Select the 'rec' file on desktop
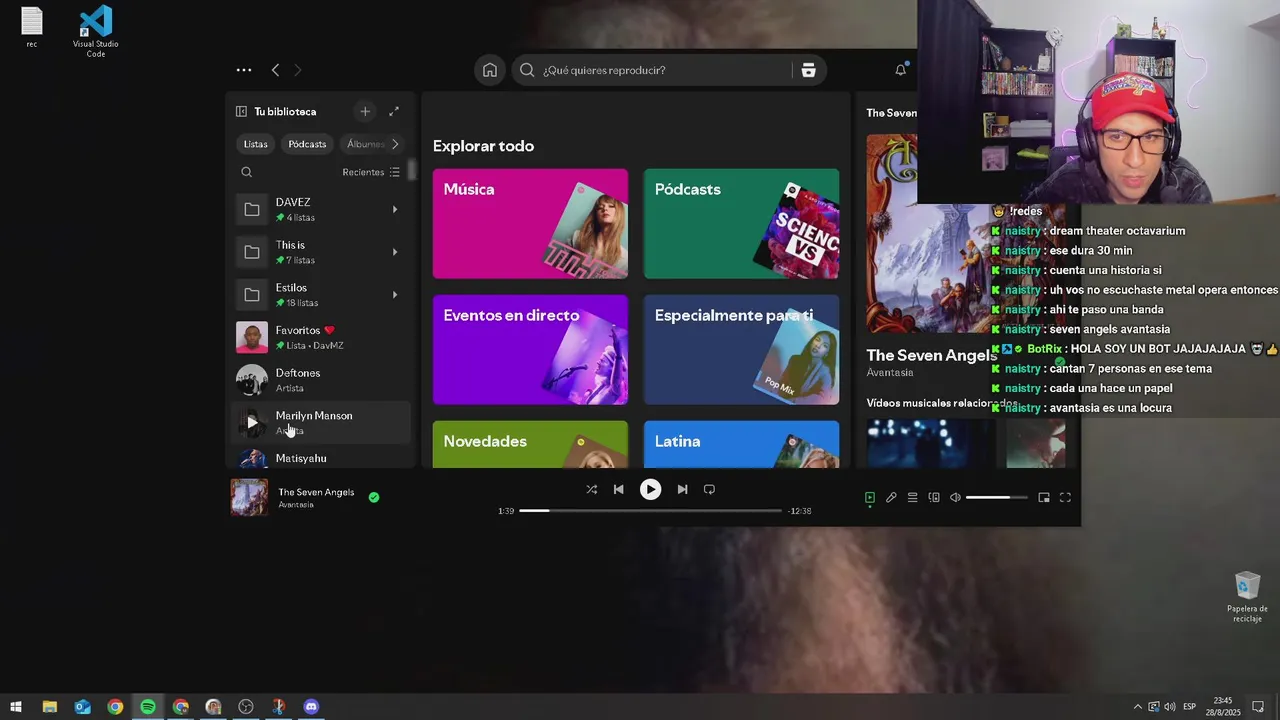 coord(32,28)
